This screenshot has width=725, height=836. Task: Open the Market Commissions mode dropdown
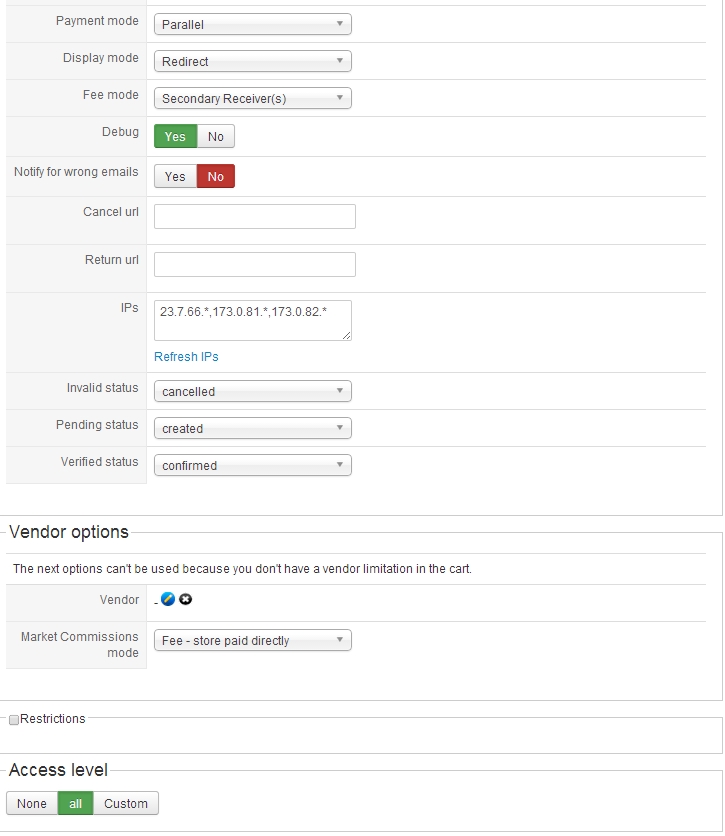point(252,640)
